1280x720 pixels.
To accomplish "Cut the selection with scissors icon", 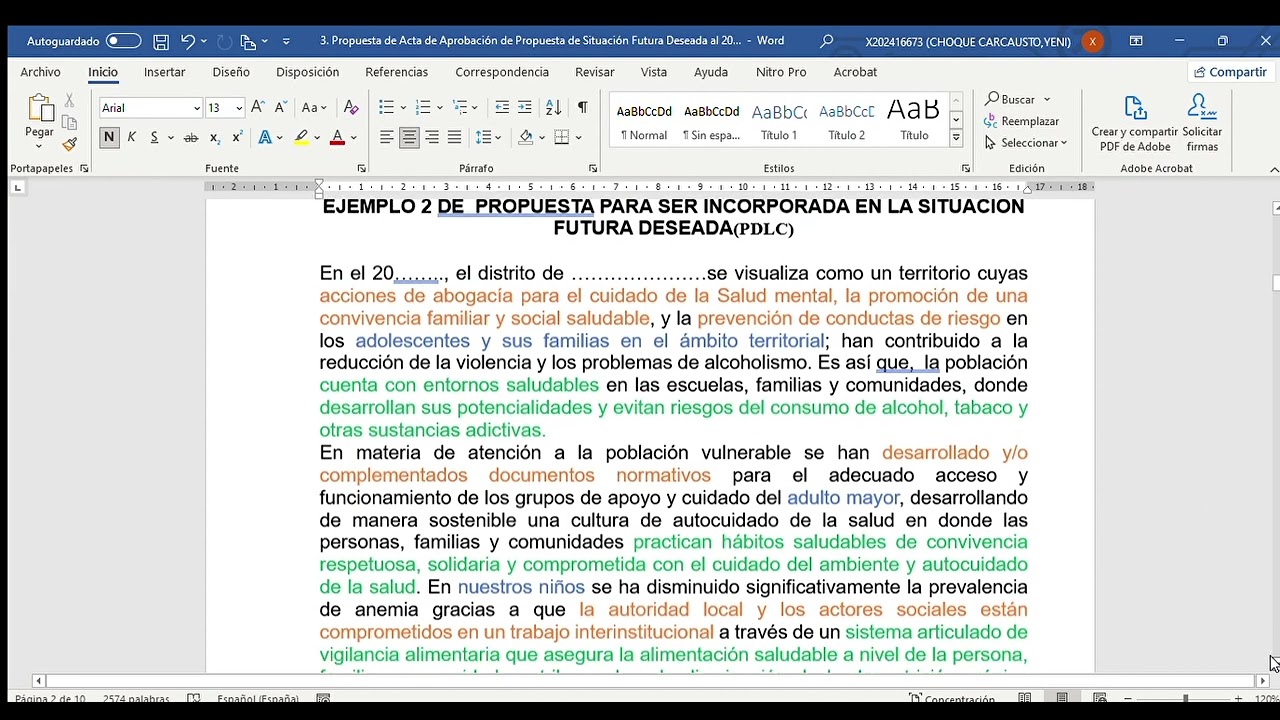I will click(x=69, y=101).
